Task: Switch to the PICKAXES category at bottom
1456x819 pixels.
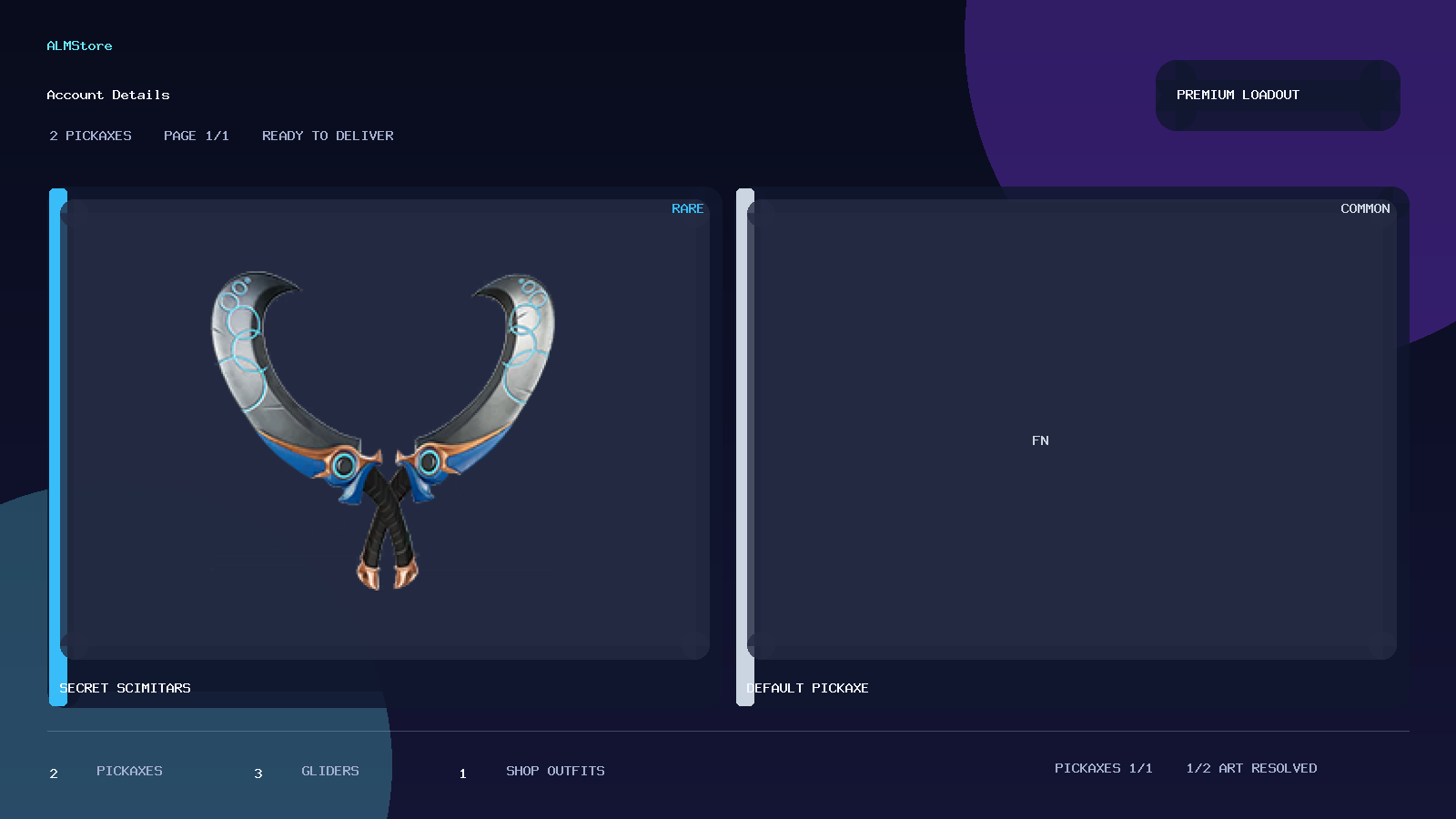Action: [129, 771]
